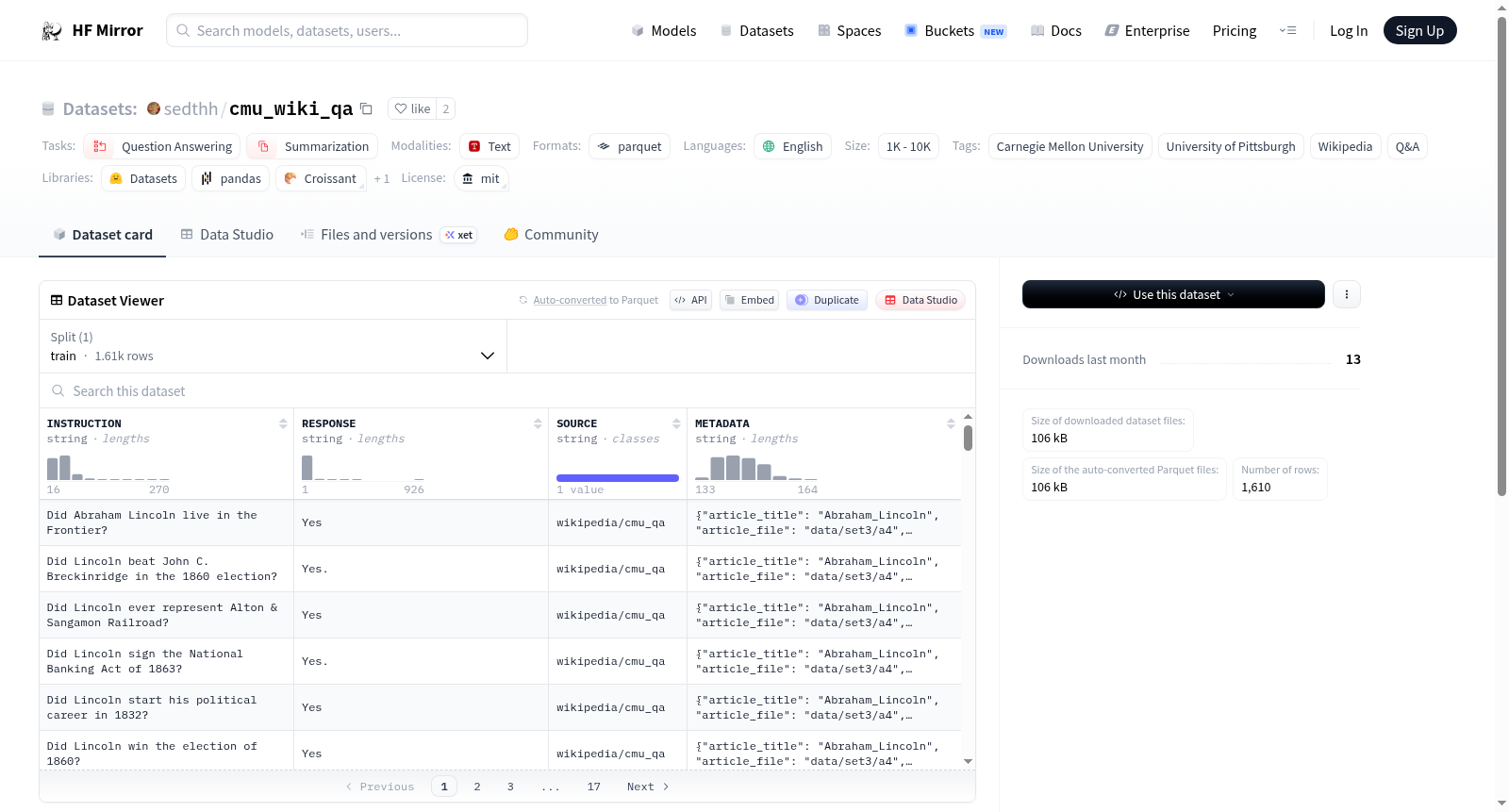
Task: Open the Carnegie Mellon University tag
Action: [1070, 146]
